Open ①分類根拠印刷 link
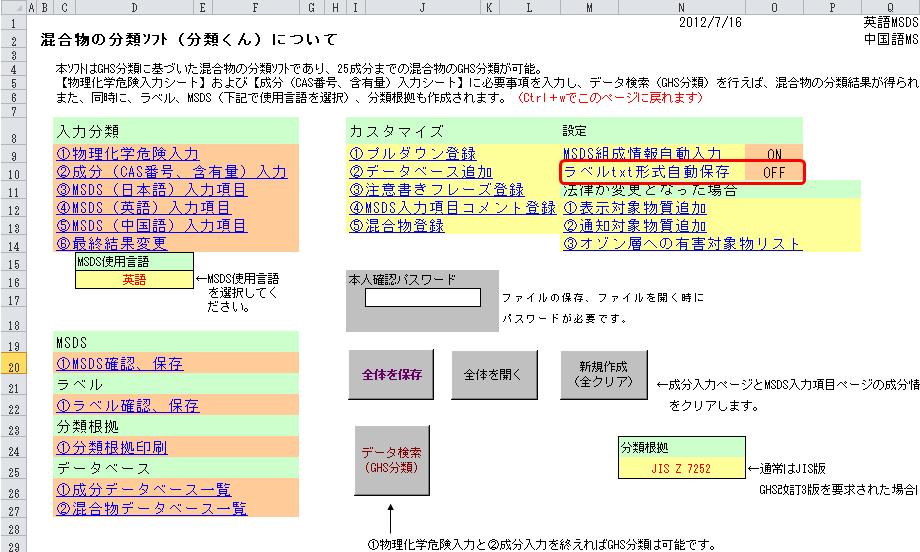 [111, 448]
